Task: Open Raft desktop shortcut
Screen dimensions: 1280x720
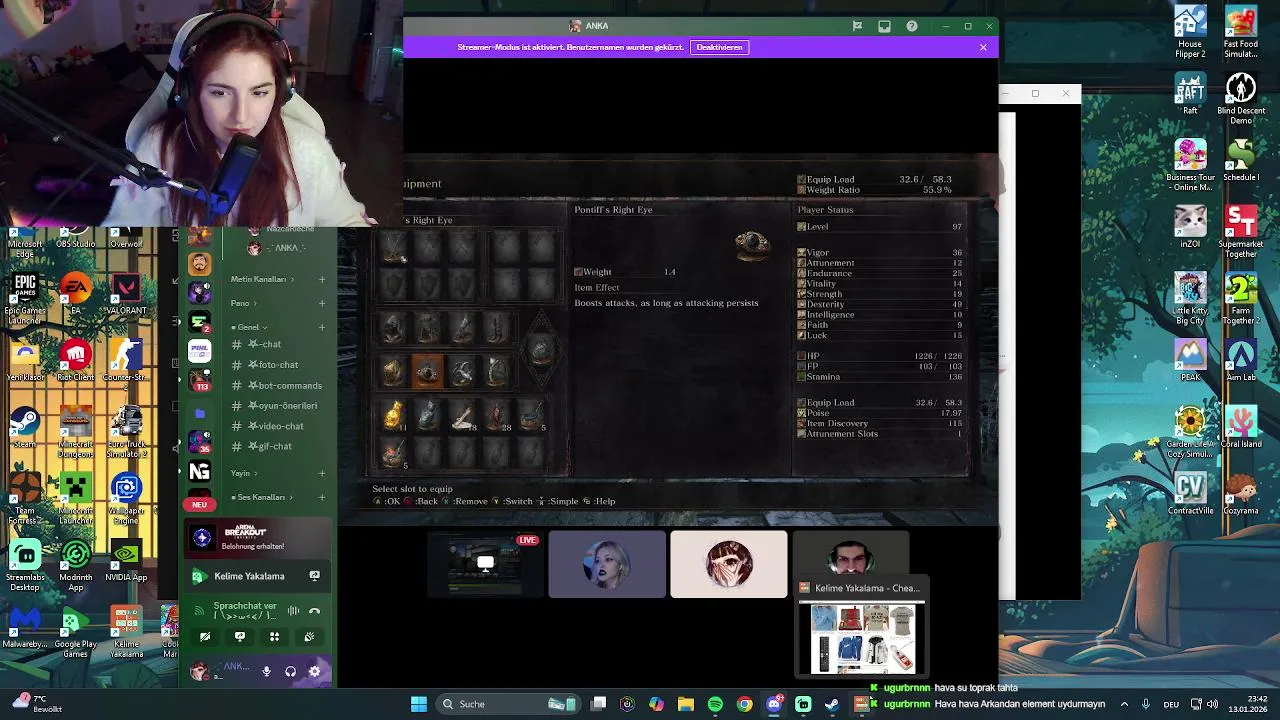Action: click(1190, 94)
